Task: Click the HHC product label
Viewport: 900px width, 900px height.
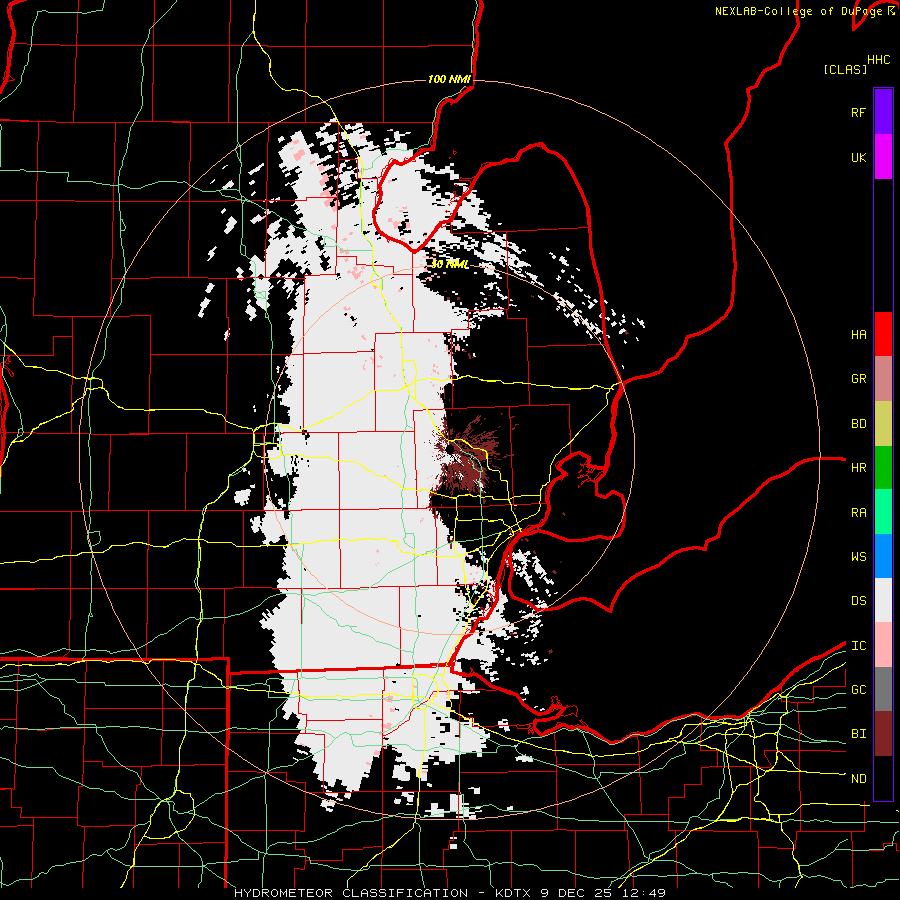Action: pos(879,60)
